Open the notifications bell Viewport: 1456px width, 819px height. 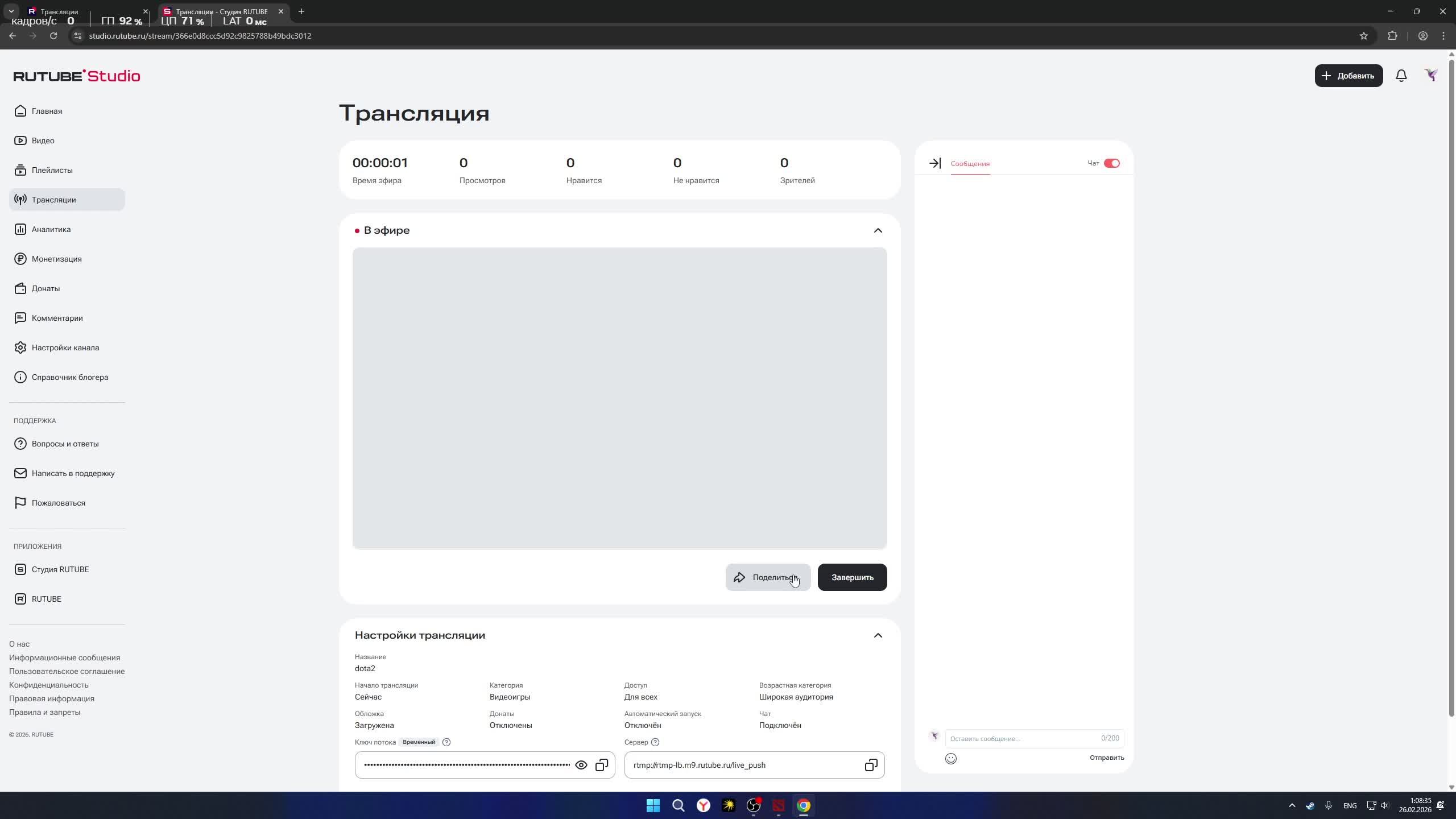tap(1400, 75)
